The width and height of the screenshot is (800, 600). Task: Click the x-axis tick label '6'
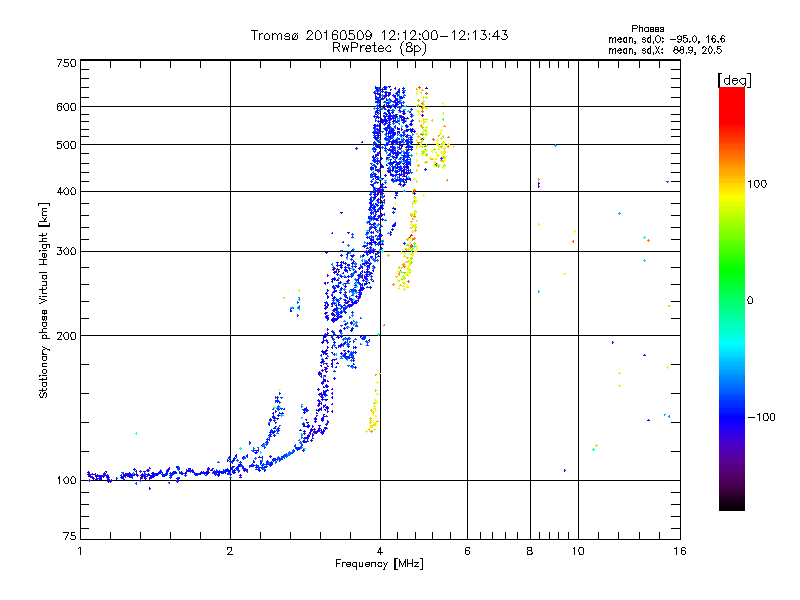coord(467,551)
